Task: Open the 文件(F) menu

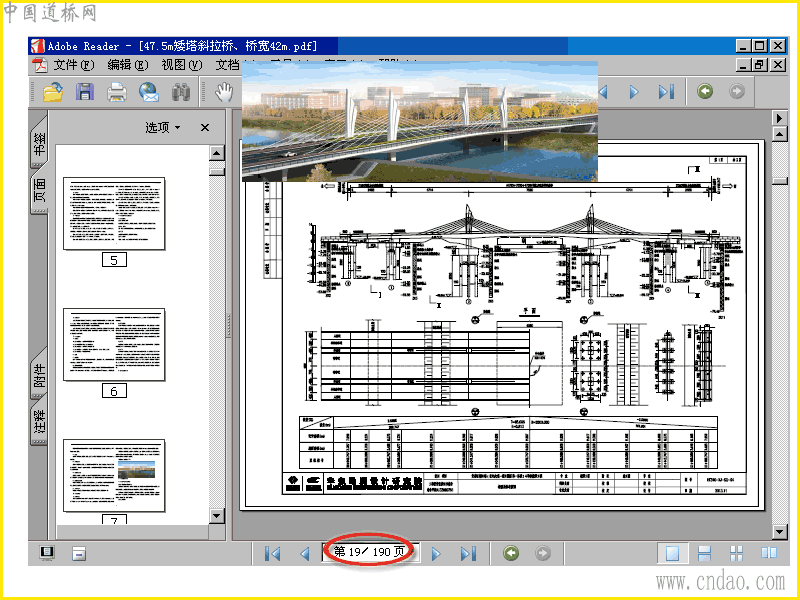Action: click(74, 65)
